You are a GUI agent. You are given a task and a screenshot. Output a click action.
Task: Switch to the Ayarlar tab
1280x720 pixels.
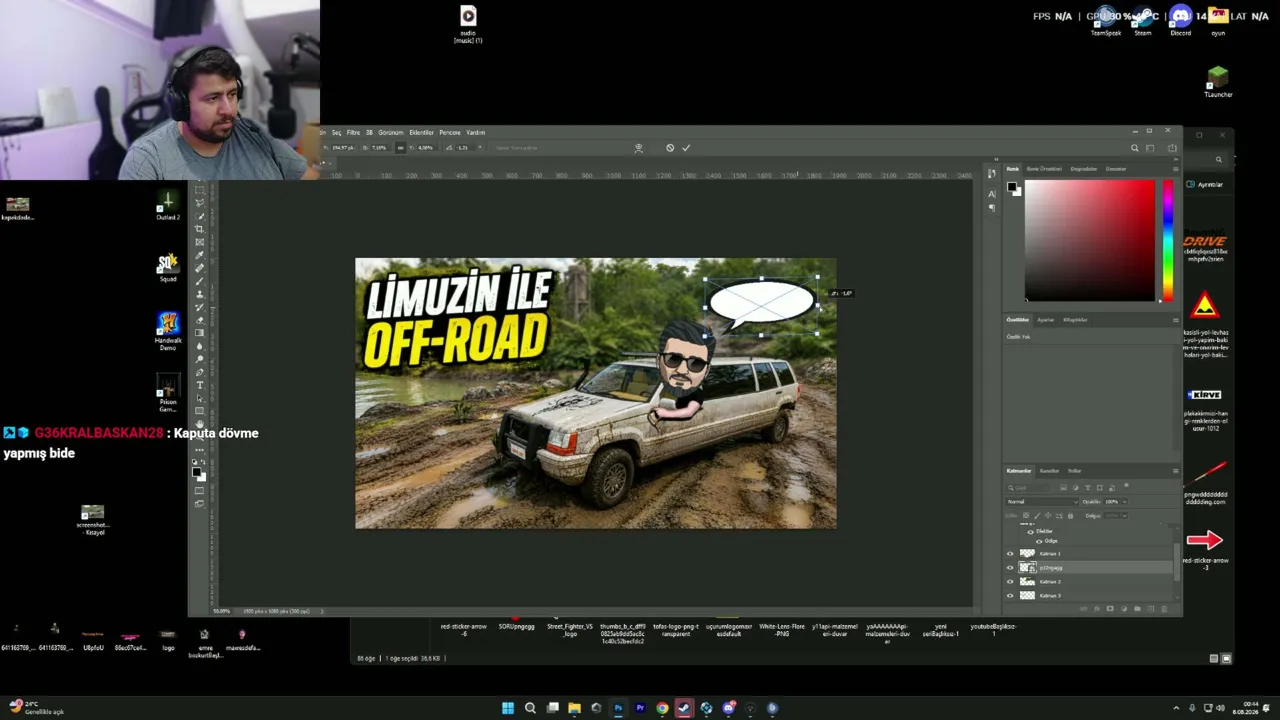pos(1046,320)
